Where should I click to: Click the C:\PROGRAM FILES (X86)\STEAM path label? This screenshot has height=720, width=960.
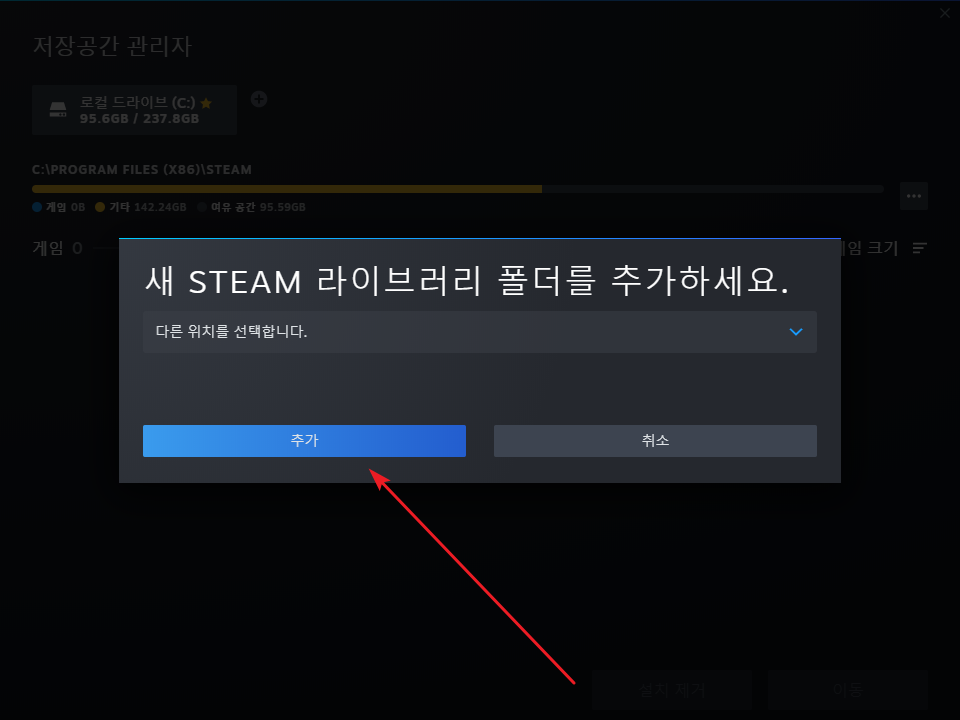[142, 170]
